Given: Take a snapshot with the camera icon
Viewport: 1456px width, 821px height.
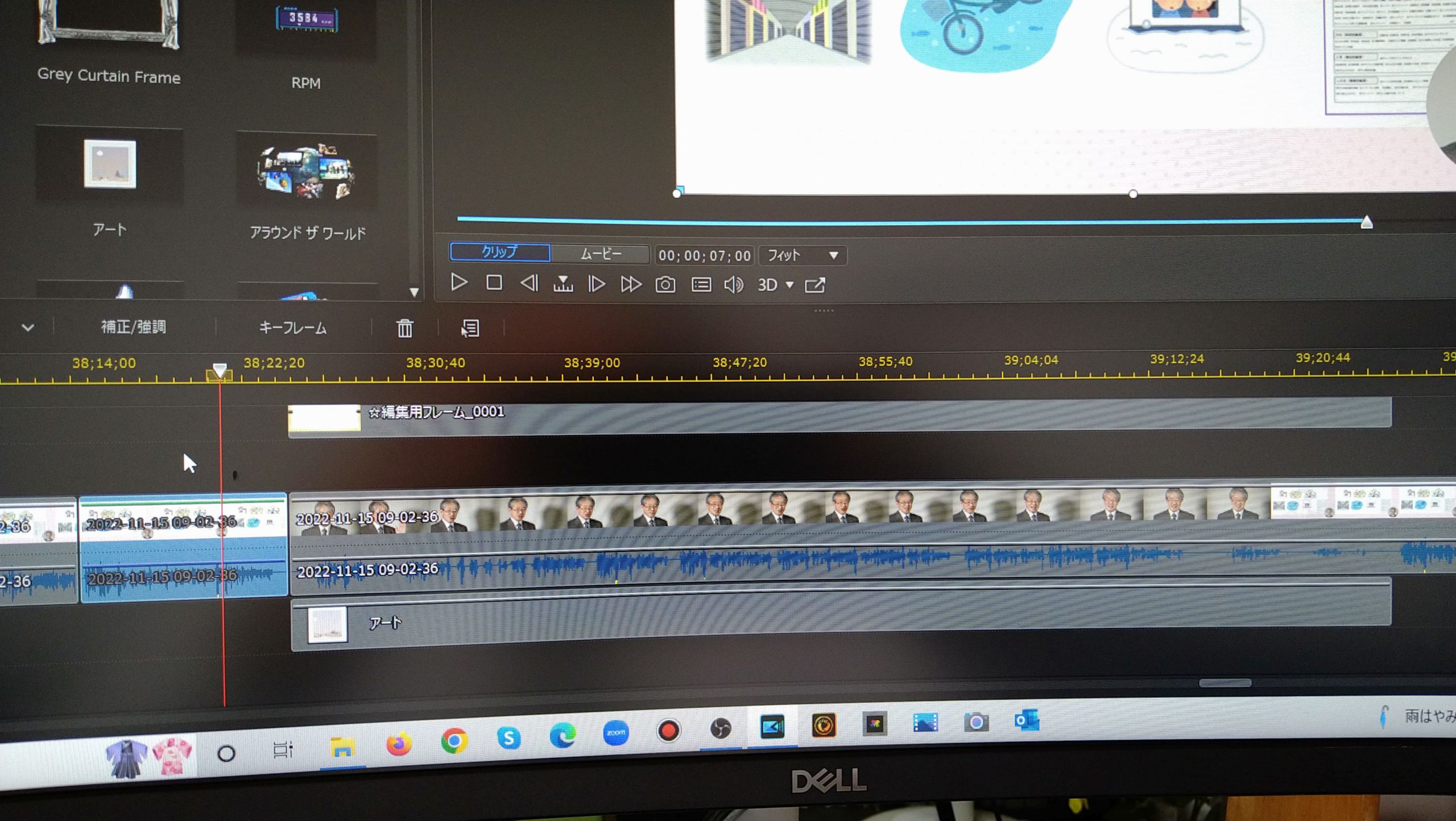Looking at the screenshot, I should pos(665,284).
